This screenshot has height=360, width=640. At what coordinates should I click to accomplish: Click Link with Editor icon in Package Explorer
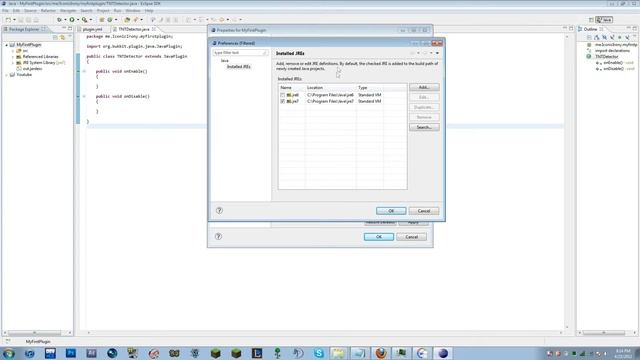[x=62, y=37]
